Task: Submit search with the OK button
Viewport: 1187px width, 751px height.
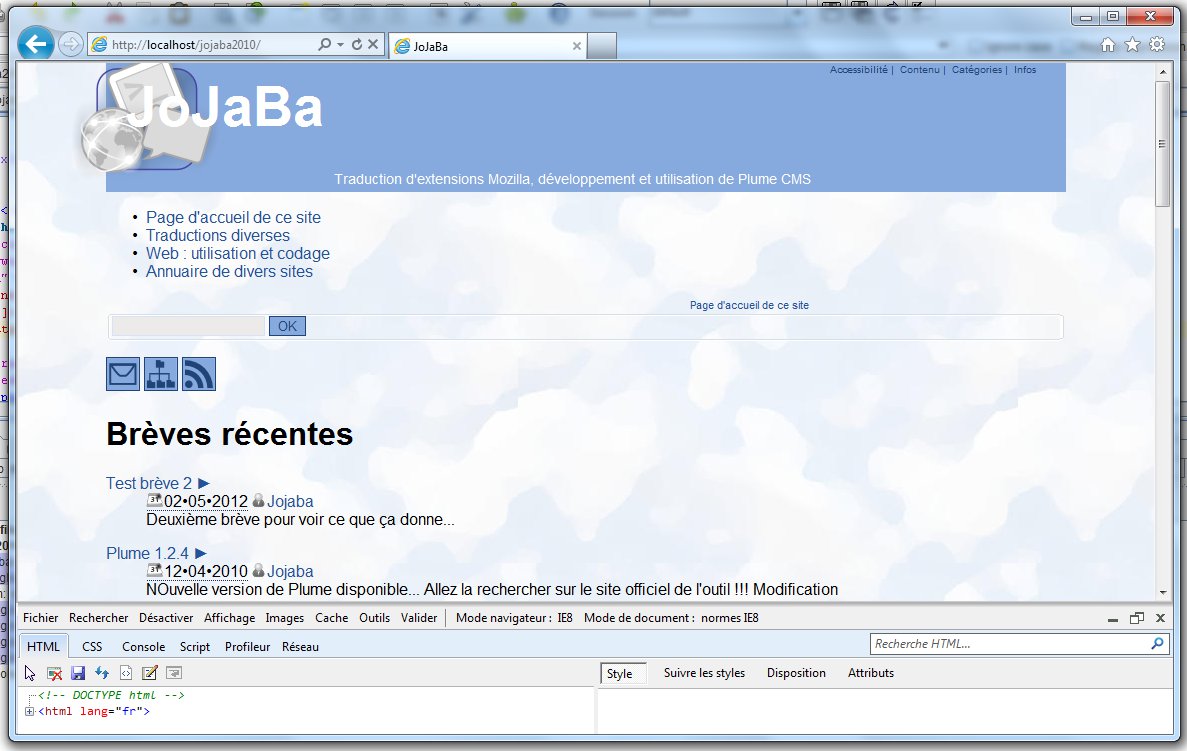Action: [x=287, y=326]
